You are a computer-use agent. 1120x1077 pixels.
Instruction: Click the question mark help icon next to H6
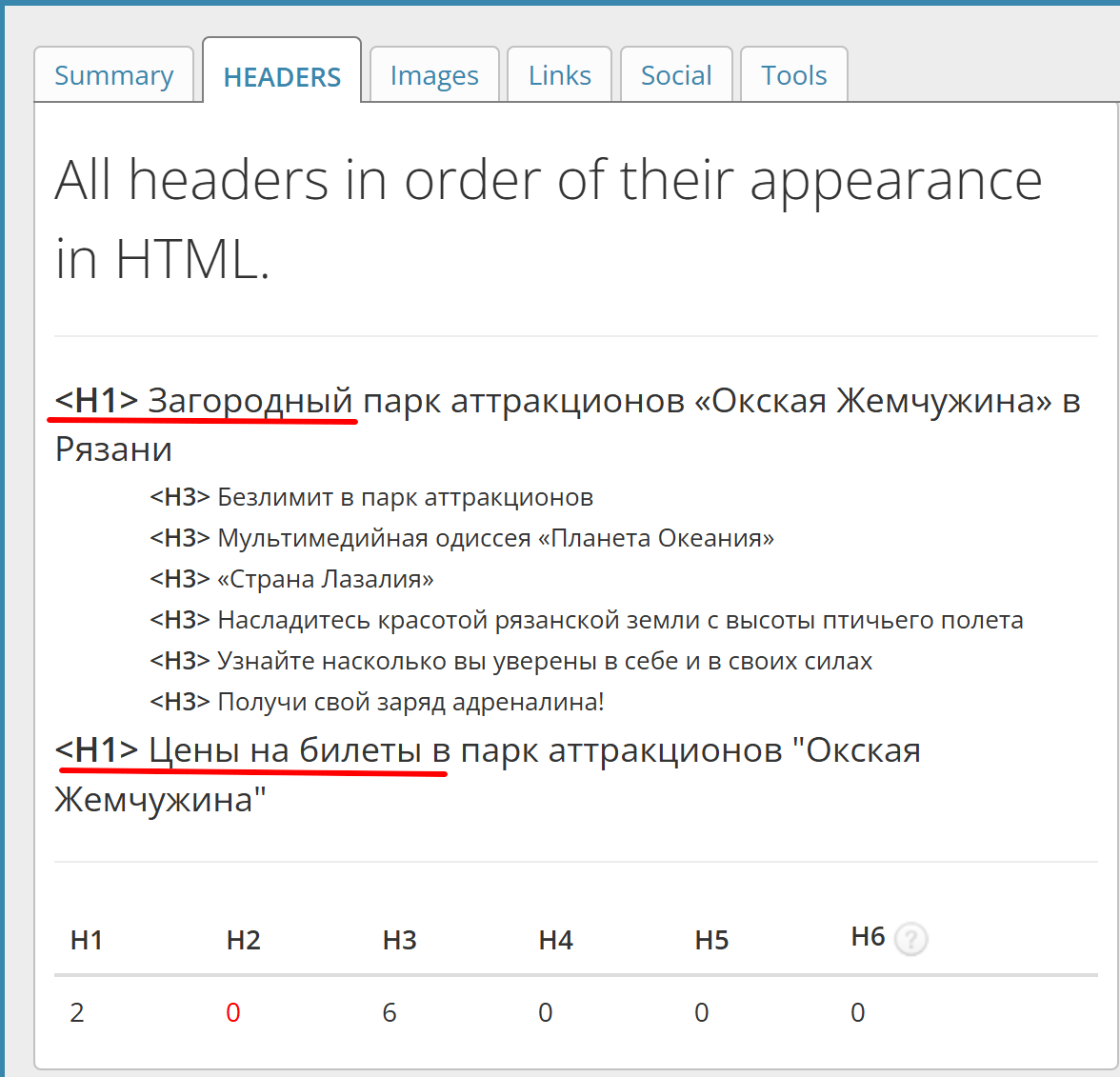point(911,939)
